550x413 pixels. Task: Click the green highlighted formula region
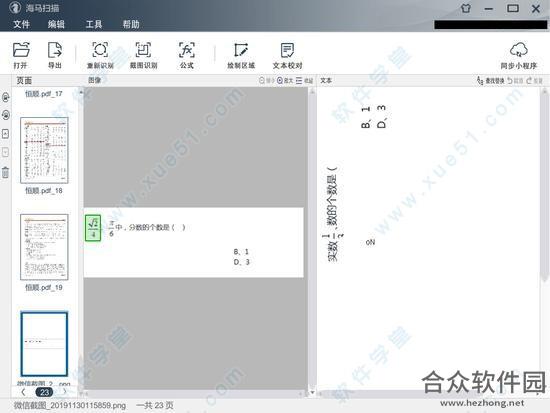(x=93, y=228)
